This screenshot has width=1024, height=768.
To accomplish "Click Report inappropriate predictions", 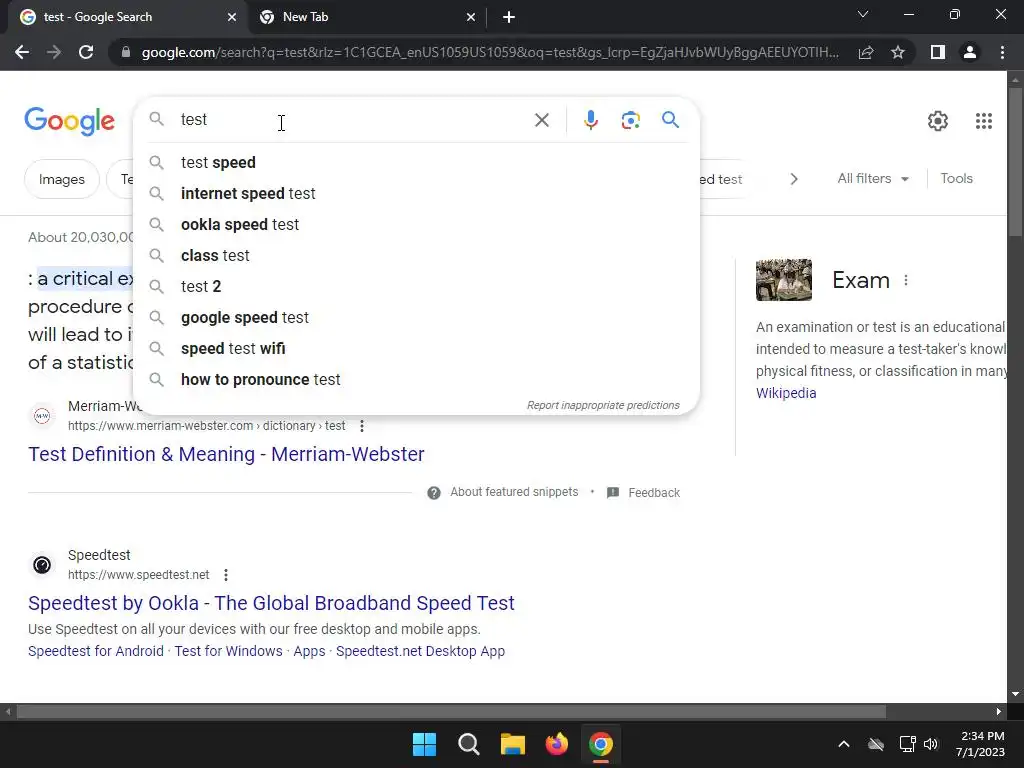I will pos(603,405).
